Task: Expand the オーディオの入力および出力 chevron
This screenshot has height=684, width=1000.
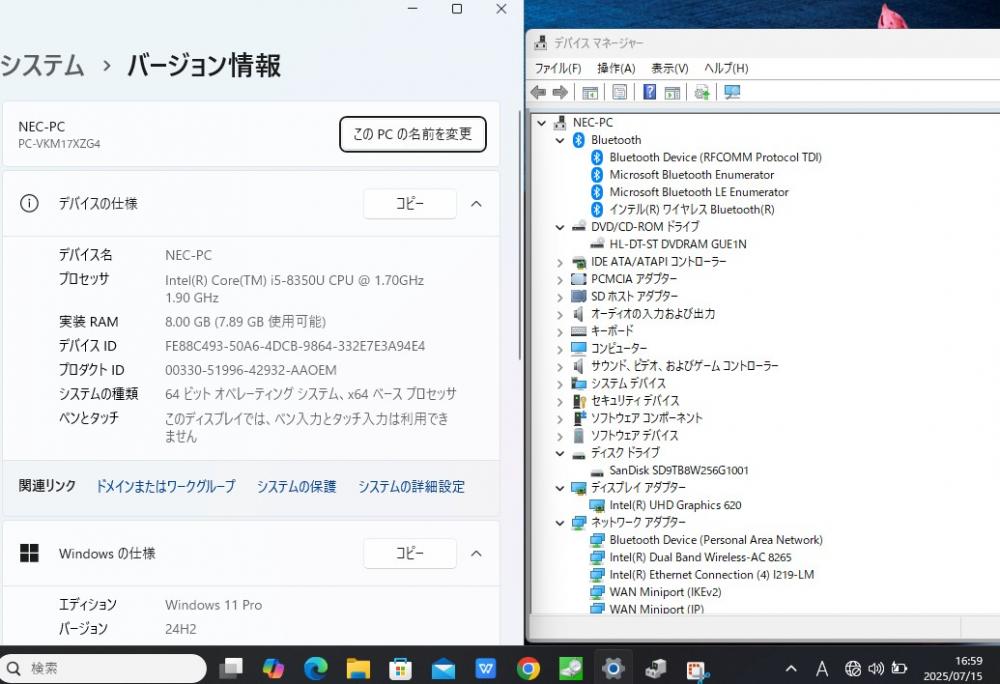Action: [x=560, y=314]
